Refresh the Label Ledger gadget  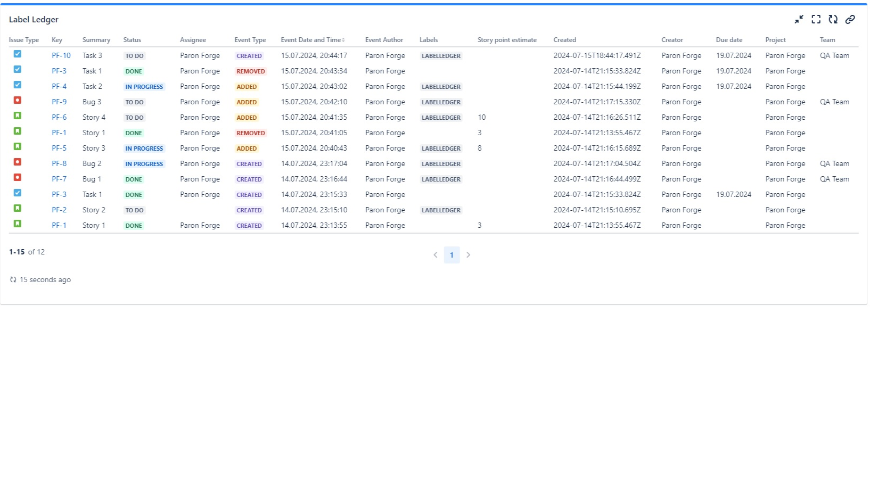coord(833,19)
